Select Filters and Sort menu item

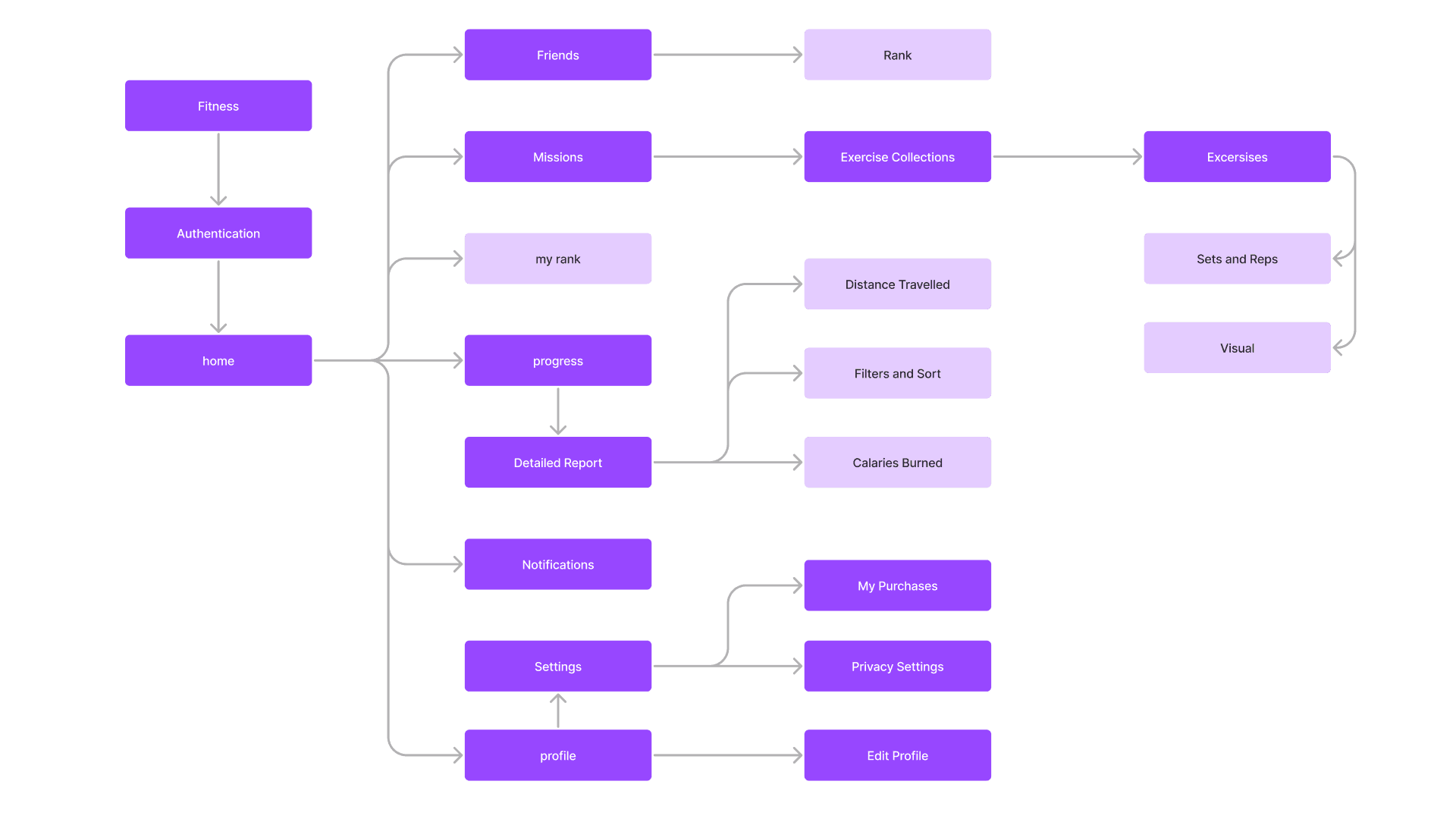coord(897,374)
